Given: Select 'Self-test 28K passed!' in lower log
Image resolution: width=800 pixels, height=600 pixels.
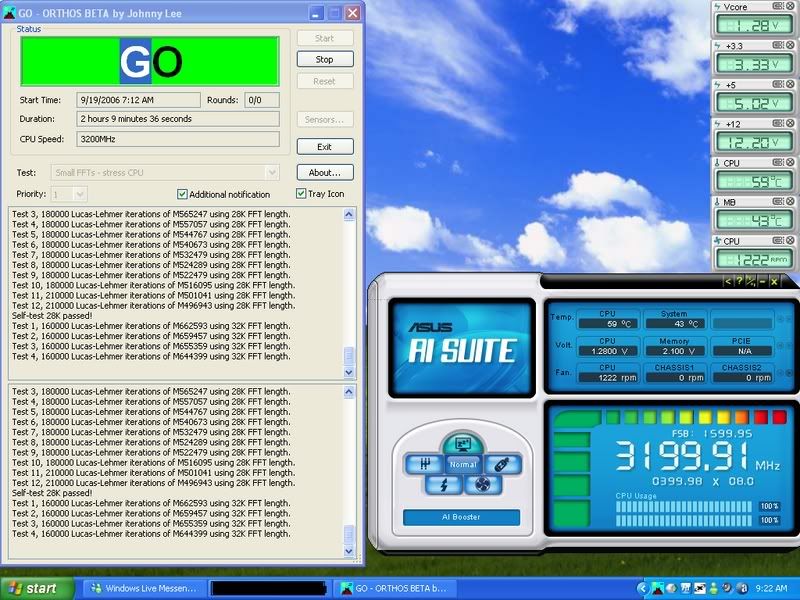Looking at the screenshot, I should click(52, 493).
